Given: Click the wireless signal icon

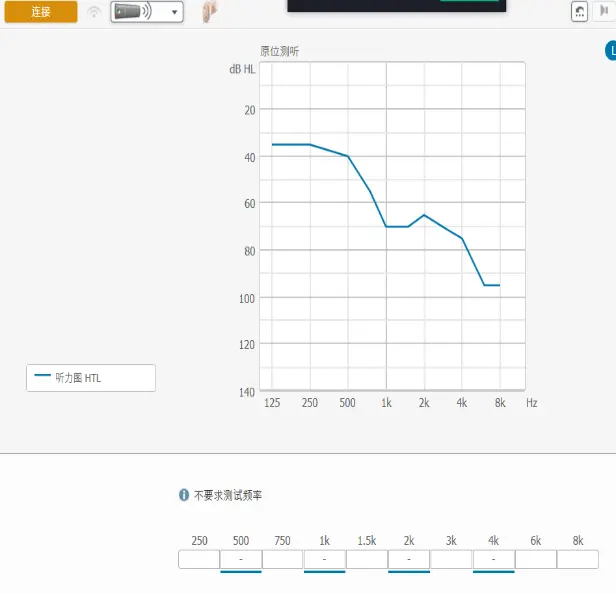Looking at the screenshot, I should coord(94,12).
